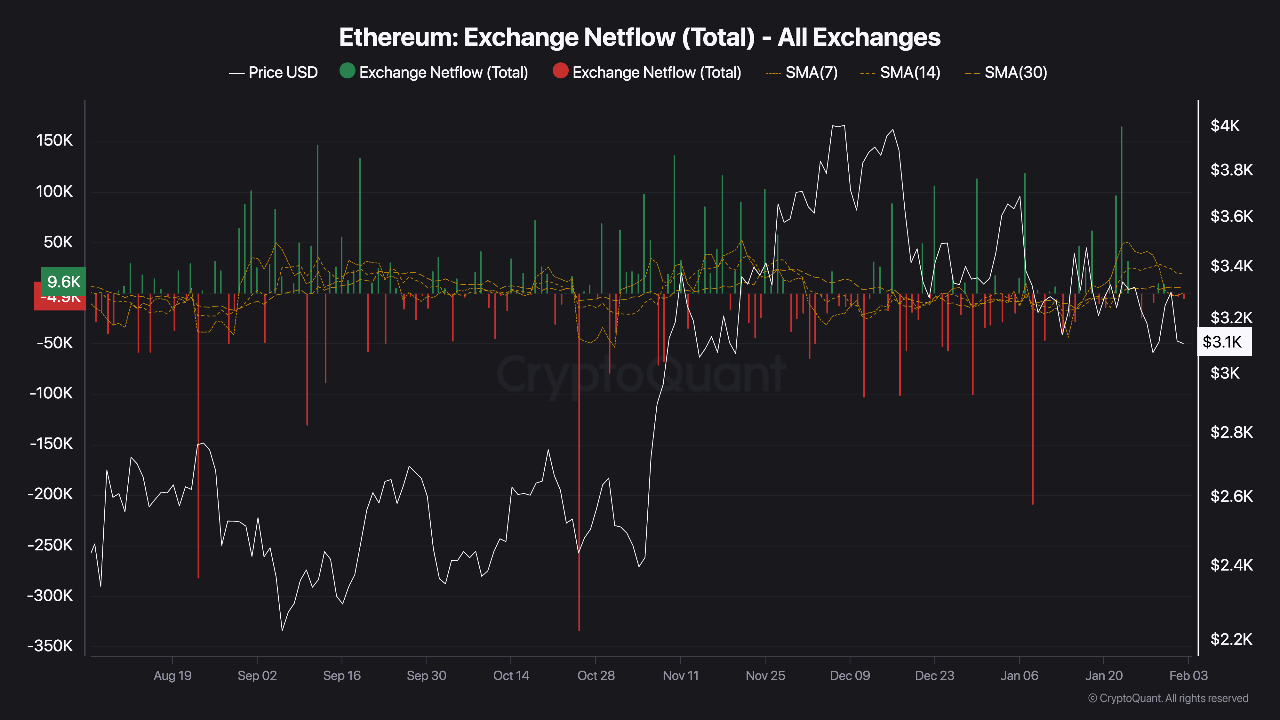1280x720 pixels.
Task: Click the green 9.6K value badge
Action: [x=62, y=282]
